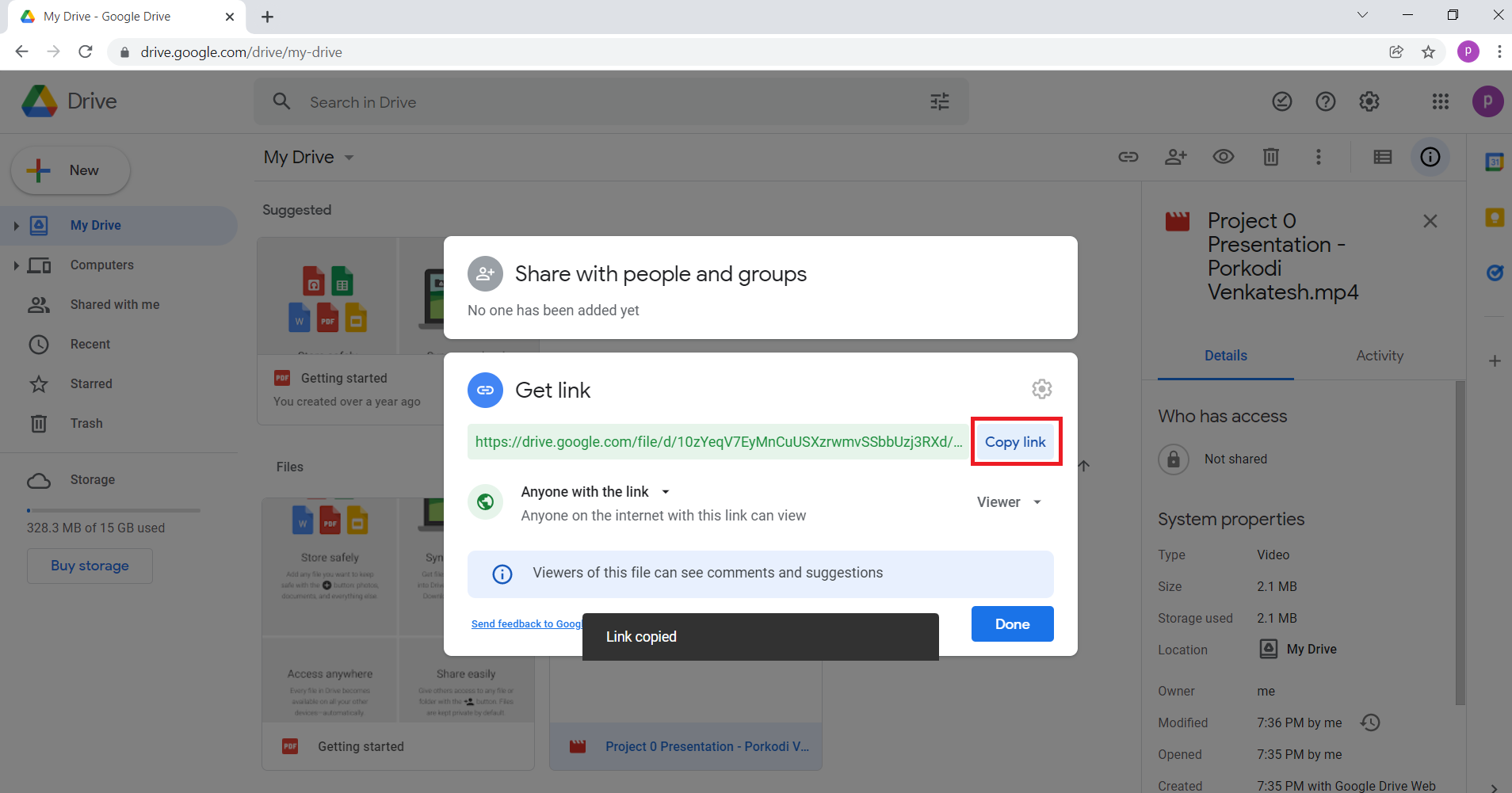
Task: Toggle the list layout view
Action: coord(1382,157)
